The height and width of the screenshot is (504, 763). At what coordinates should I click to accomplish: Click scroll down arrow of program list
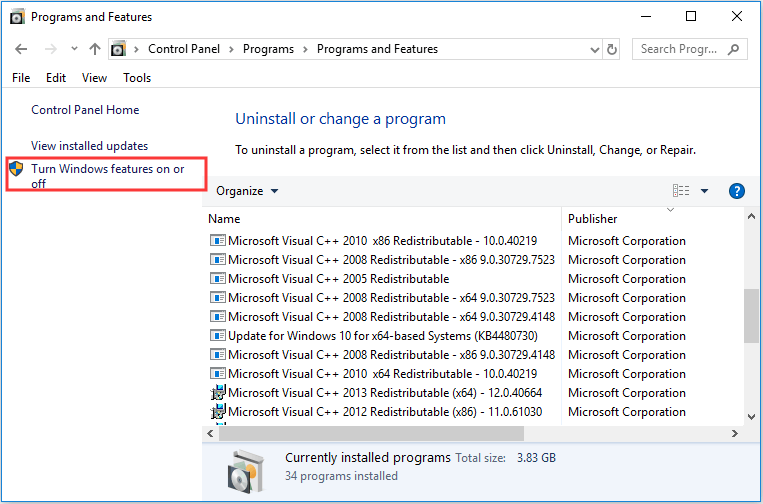(751, 417)
